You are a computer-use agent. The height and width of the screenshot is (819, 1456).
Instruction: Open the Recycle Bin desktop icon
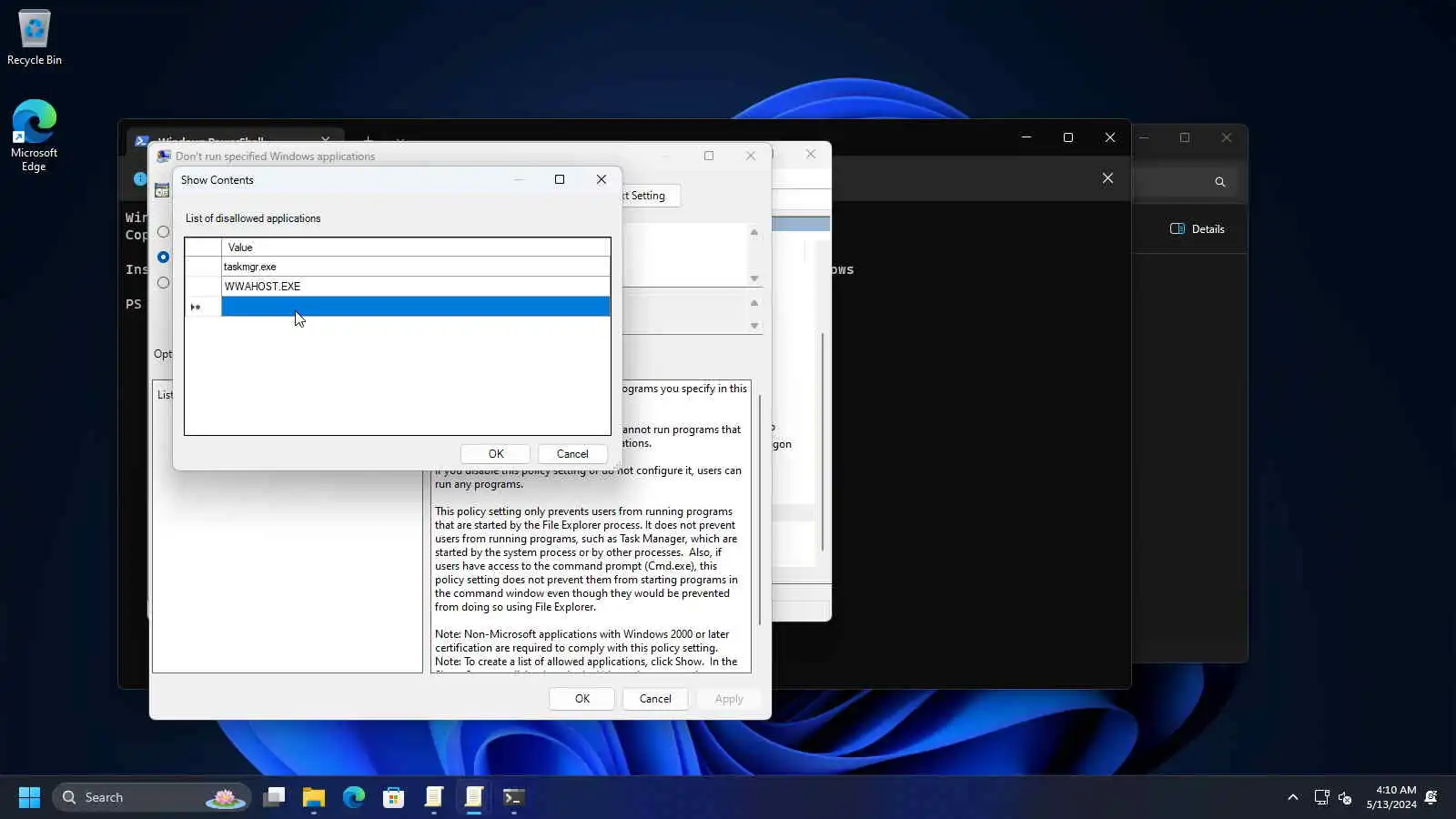point(35,38)
